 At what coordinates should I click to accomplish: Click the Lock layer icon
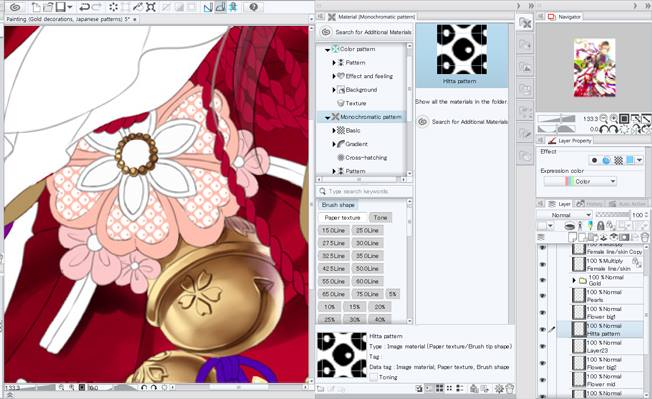point(600,226)
